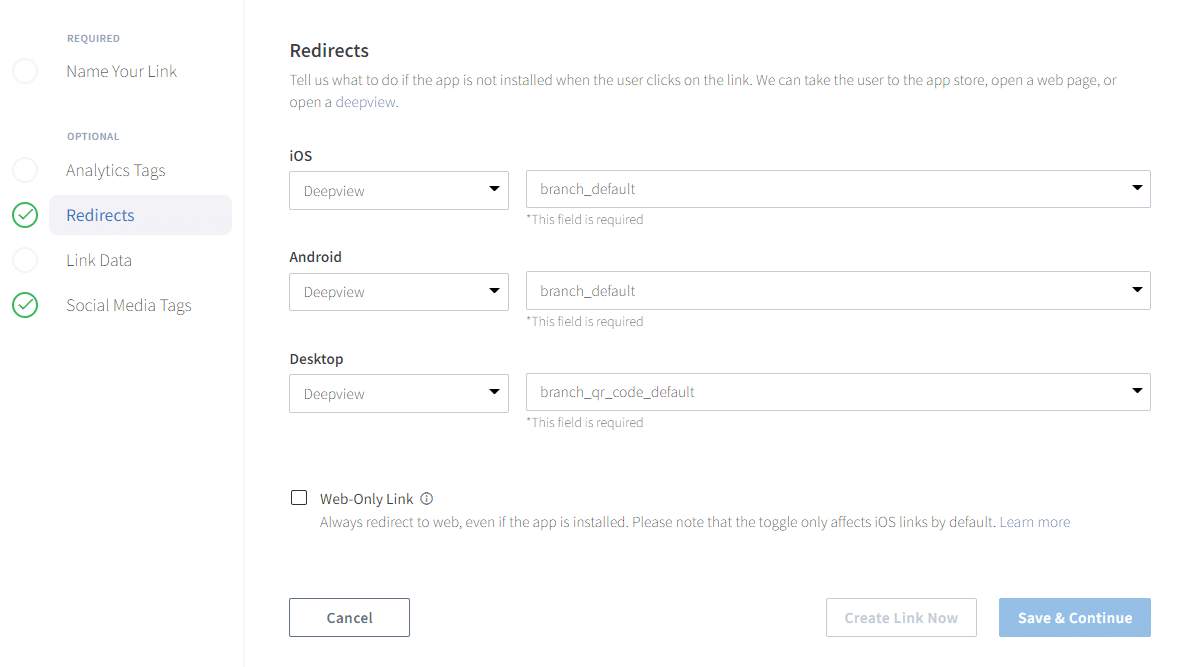Click the step circle next to Name Your Link
1186x667 pixels.
pos(25,70)
